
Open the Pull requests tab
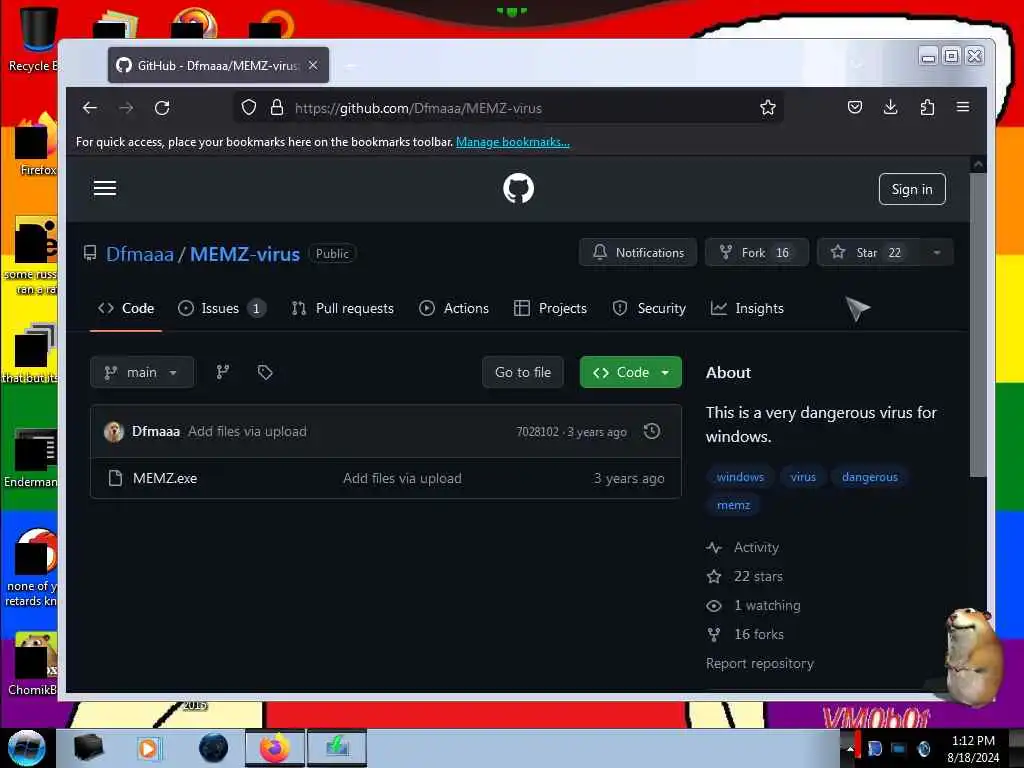(x=342, y=308)
